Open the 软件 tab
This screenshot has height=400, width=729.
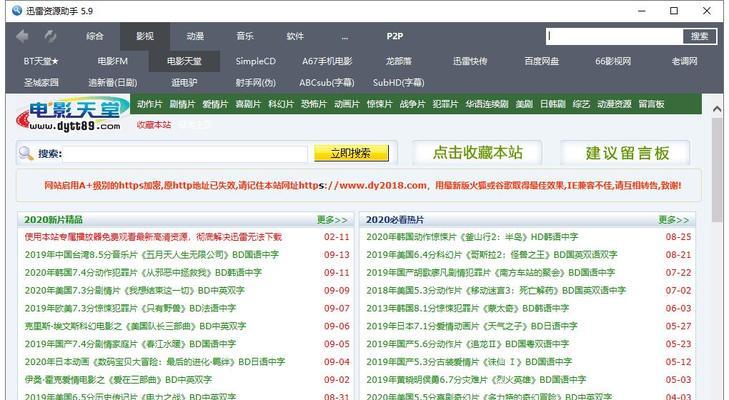[x=295, y=36]
